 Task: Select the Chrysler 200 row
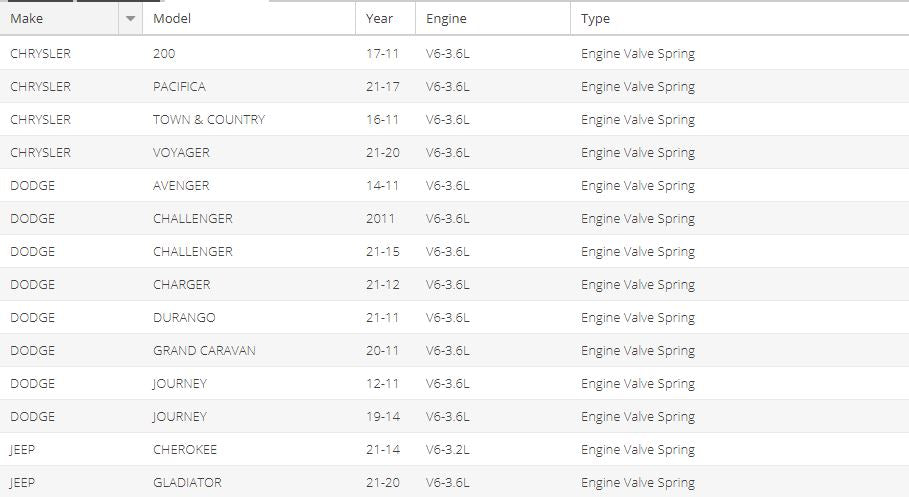454,53
